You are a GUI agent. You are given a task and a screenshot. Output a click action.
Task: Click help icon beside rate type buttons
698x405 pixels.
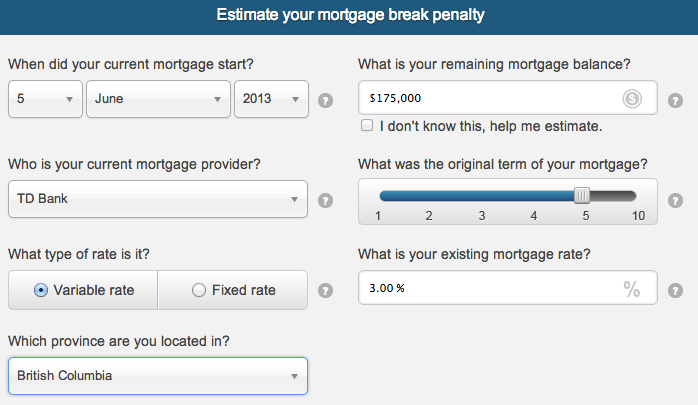325,291
